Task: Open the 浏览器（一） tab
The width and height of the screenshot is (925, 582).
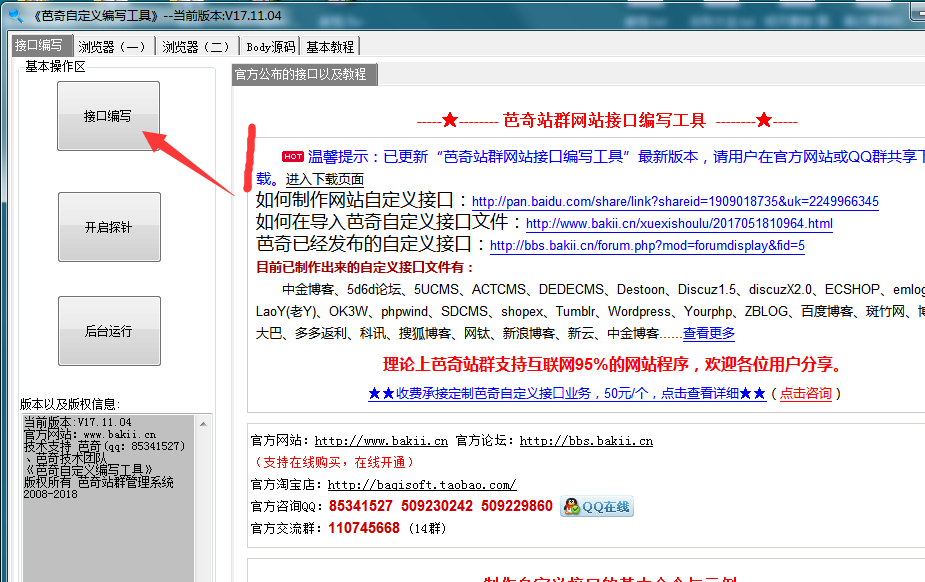Action: tap(112, 47)
